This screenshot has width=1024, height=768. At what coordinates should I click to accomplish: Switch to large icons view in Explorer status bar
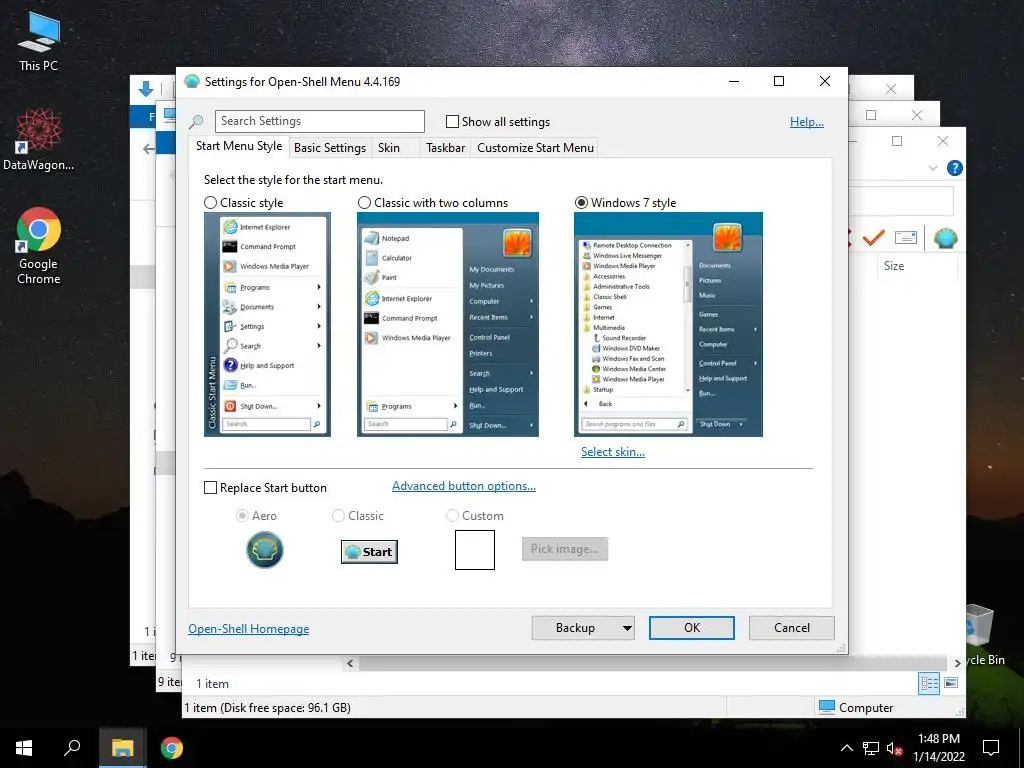click(951, 683)
